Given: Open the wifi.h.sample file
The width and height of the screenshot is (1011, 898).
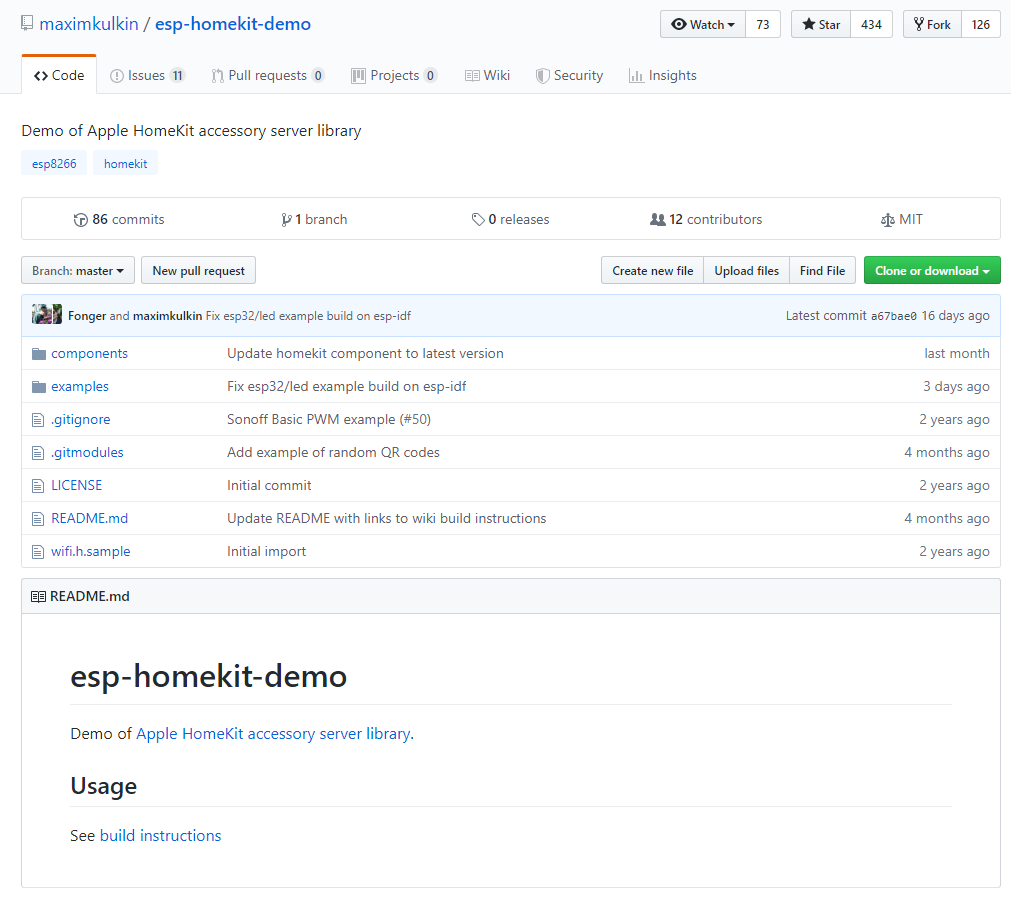Looking at the screenshot, I should [x=91, y=551].
